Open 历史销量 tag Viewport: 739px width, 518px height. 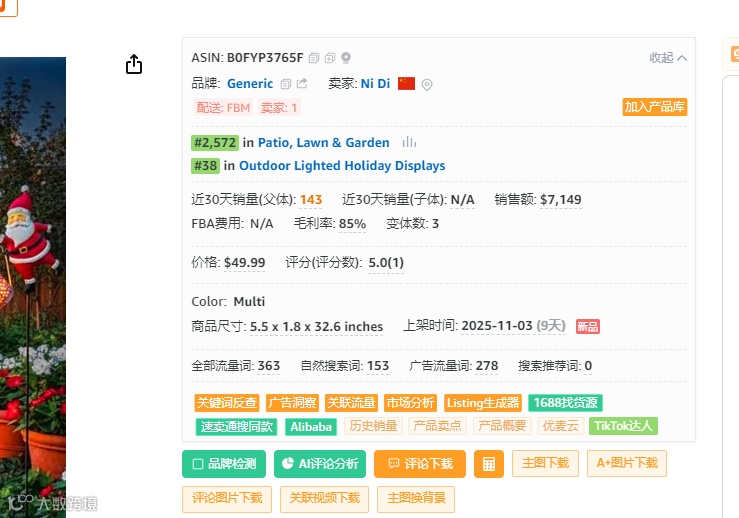click(x=373, y=426)
